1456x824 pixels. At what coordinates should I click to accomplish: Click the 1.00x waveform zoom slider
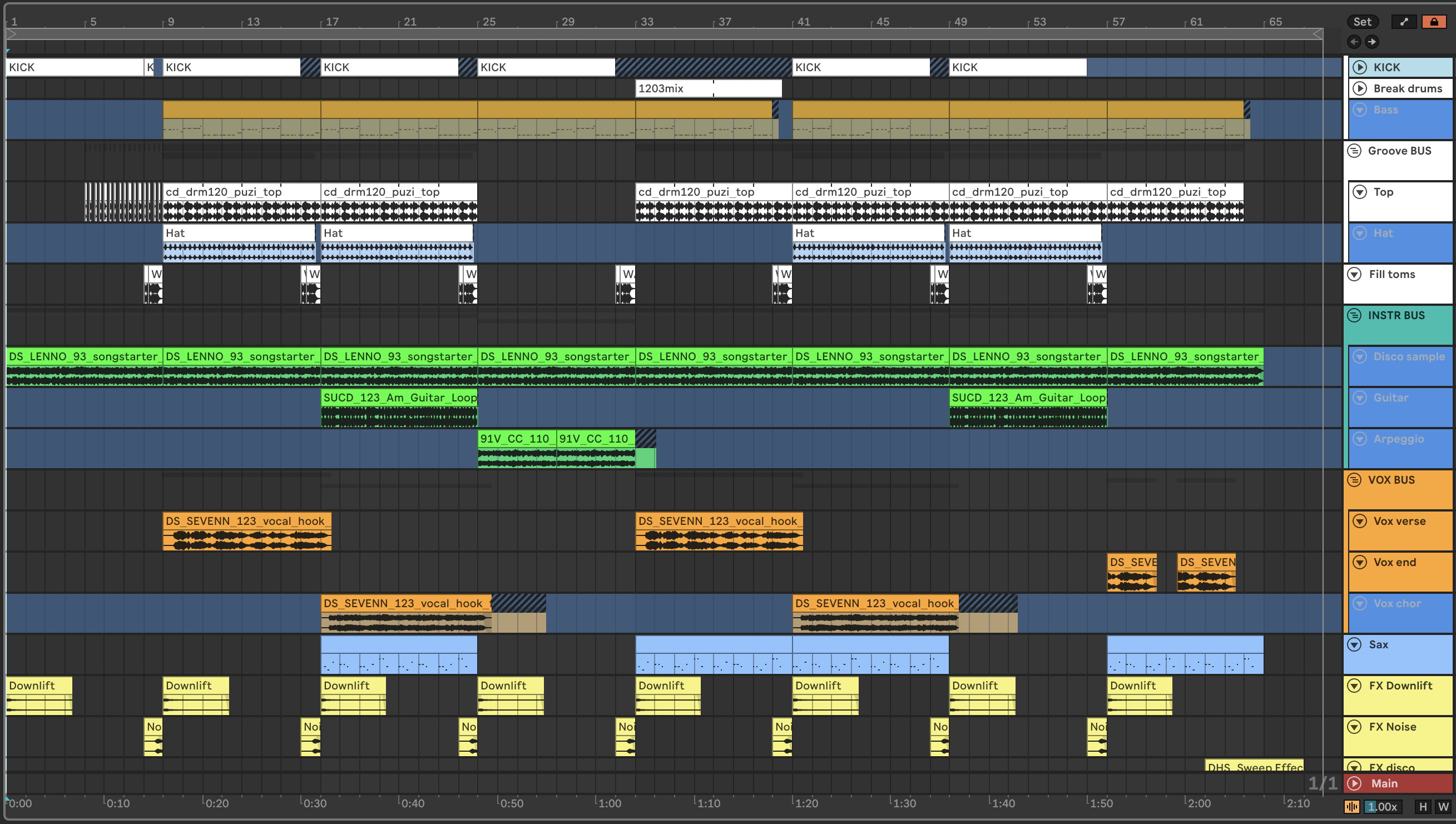pos(1383,806)
